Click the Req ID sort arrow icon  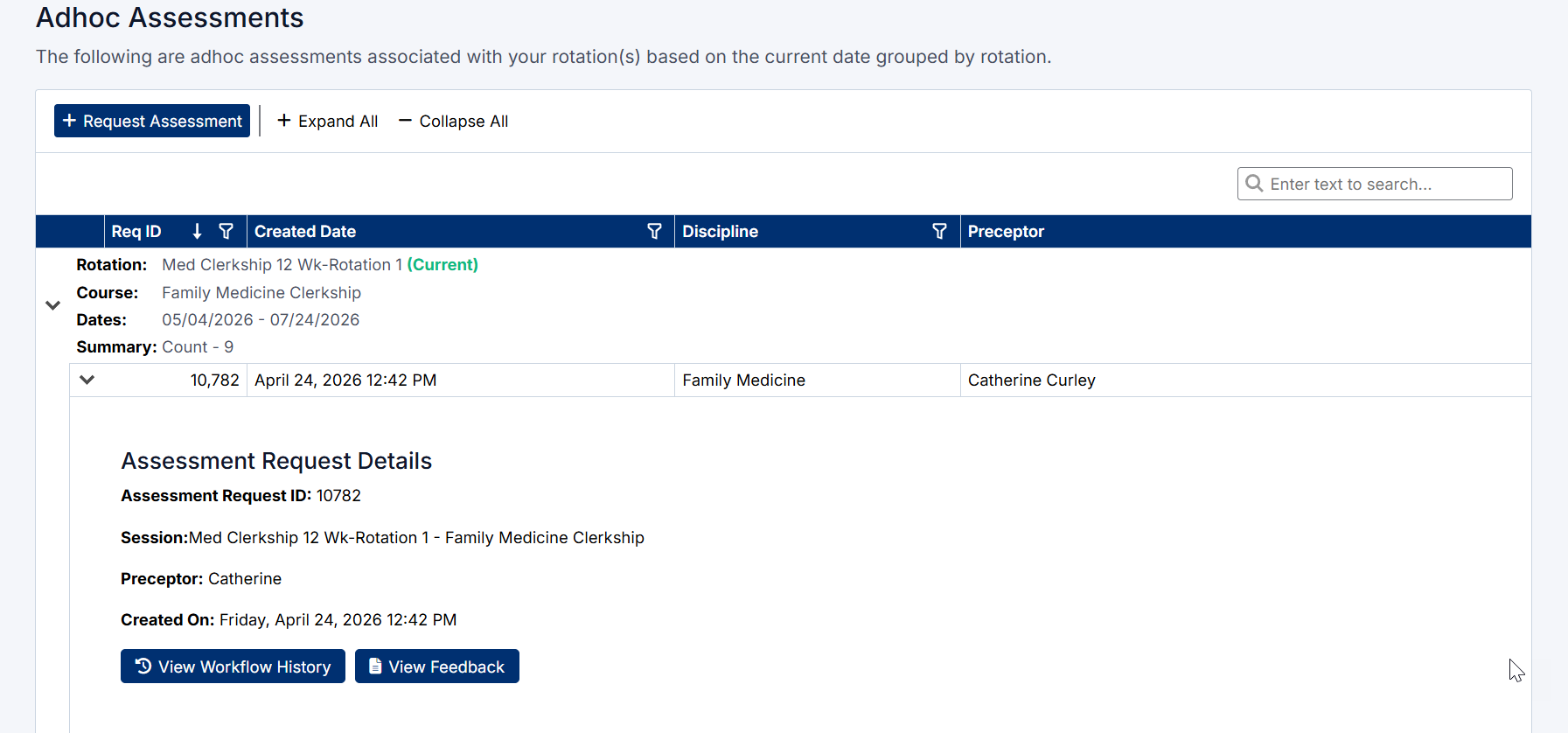click(x=197, y=231)
